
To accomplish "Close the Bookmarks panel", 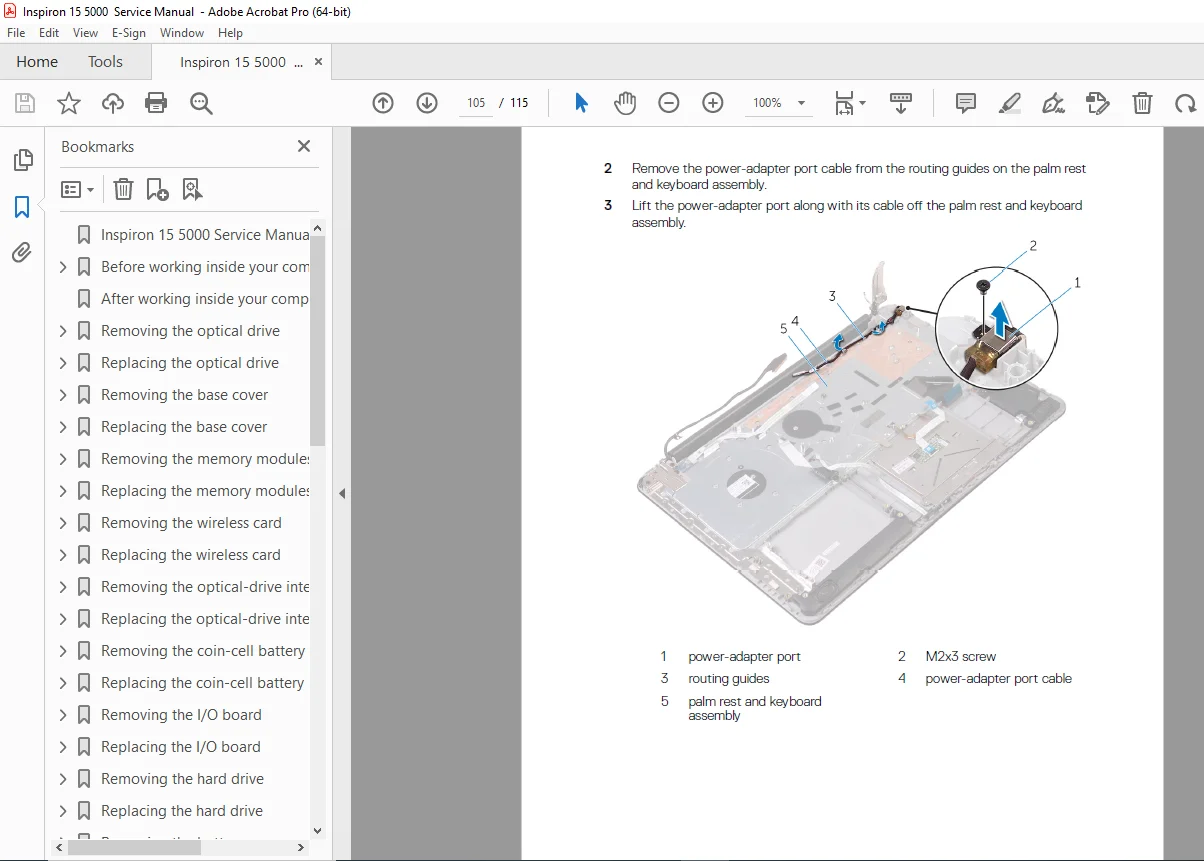I will point(304,146).
